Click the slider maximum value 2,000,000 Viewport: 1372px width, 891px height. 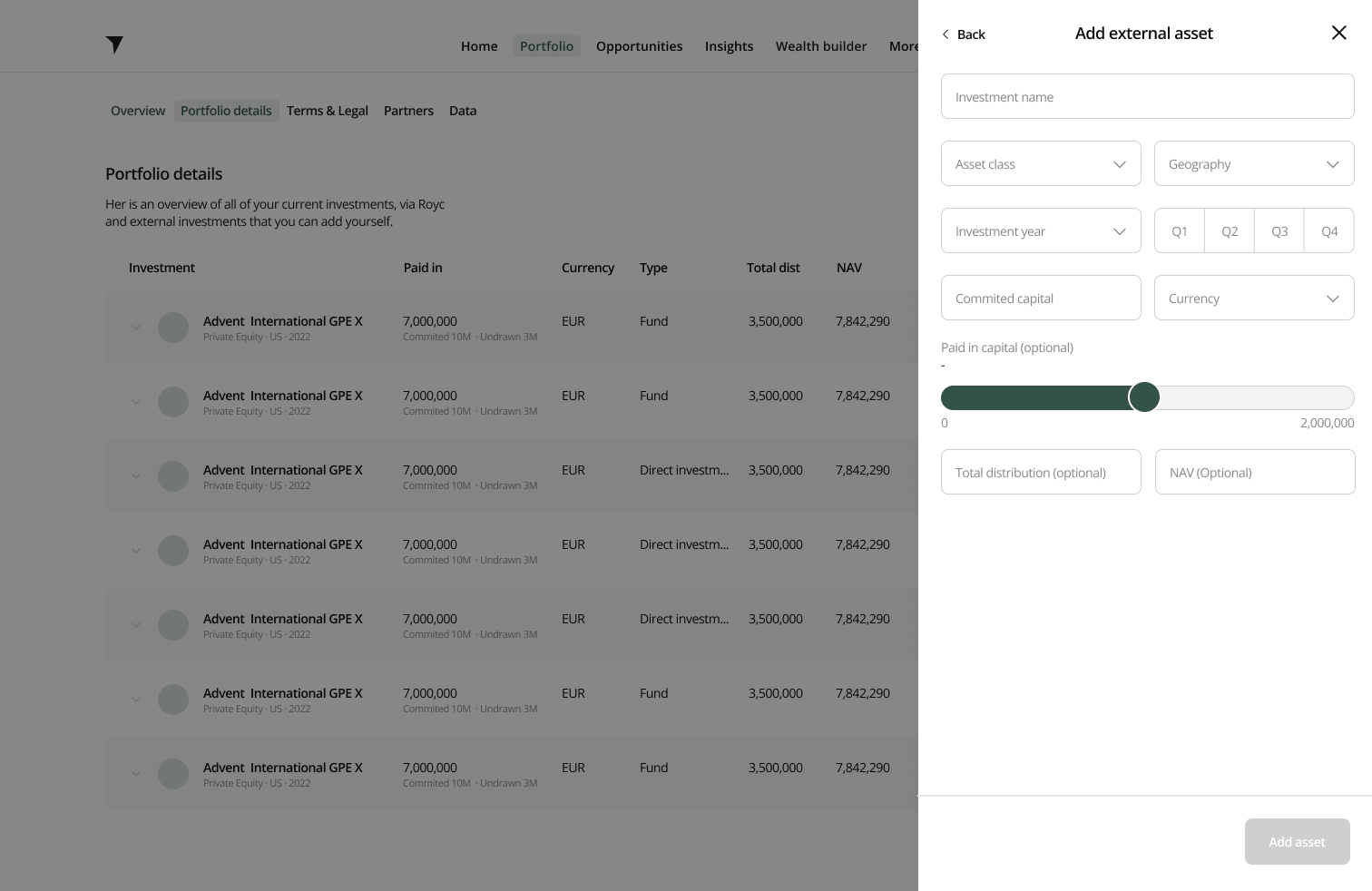pyautogui.click(x=1327, y=423)
